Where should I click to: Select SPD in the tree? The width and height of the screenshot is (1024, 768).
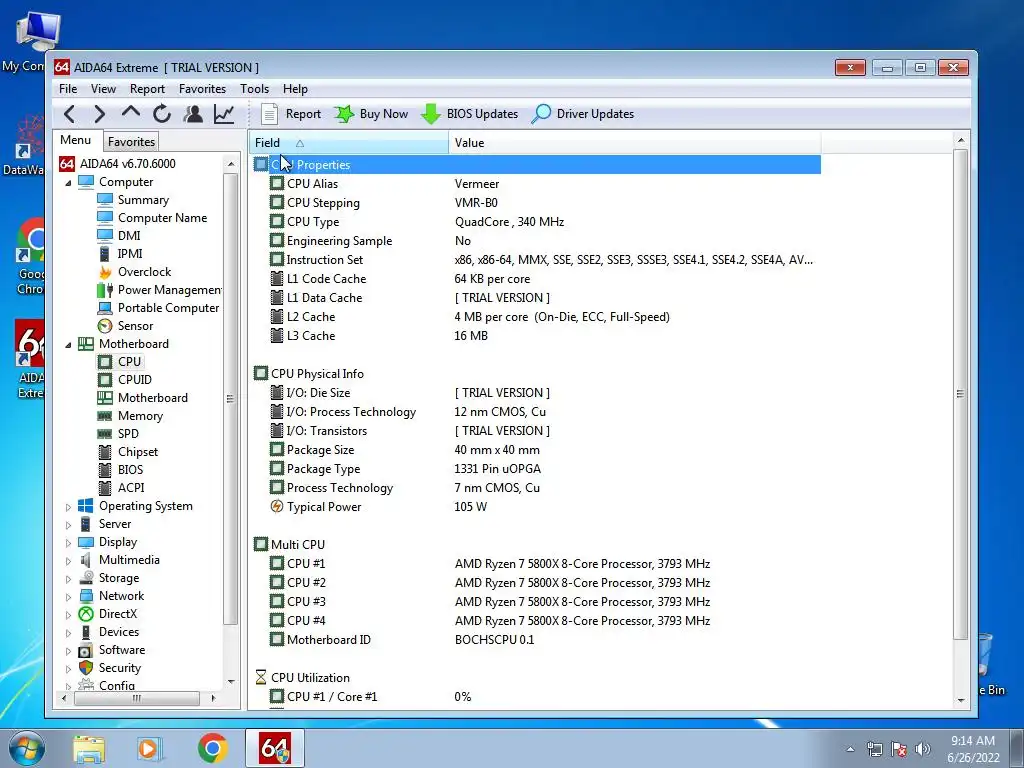coord(118,434)
